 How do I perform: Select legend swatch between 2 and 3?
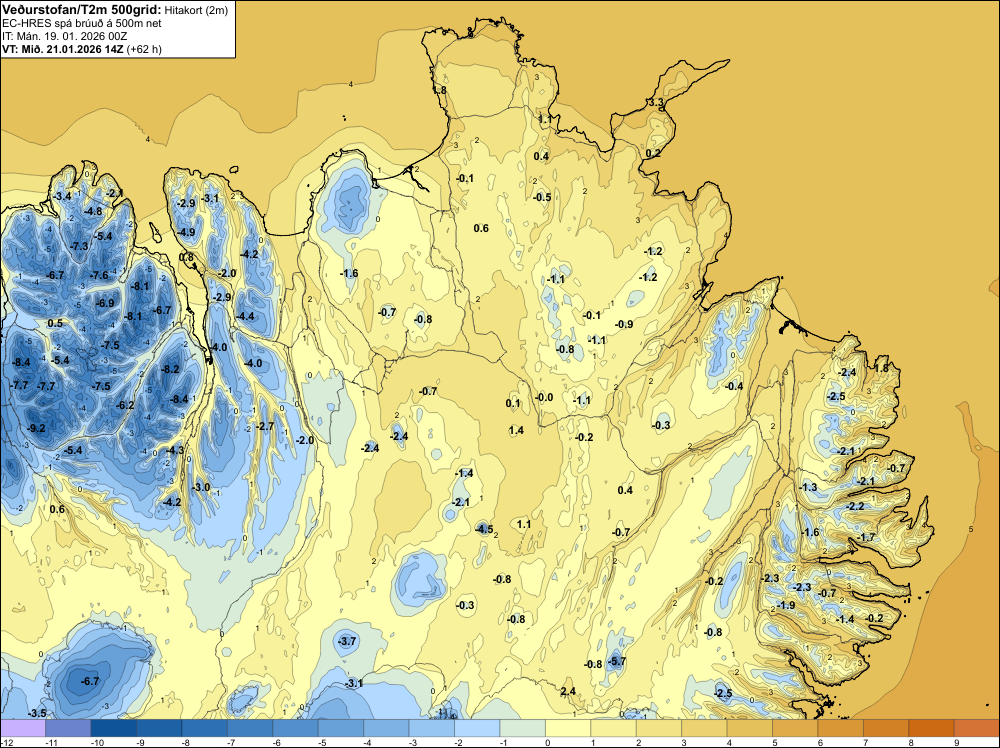pyautogui.click(x=659, y=728)
